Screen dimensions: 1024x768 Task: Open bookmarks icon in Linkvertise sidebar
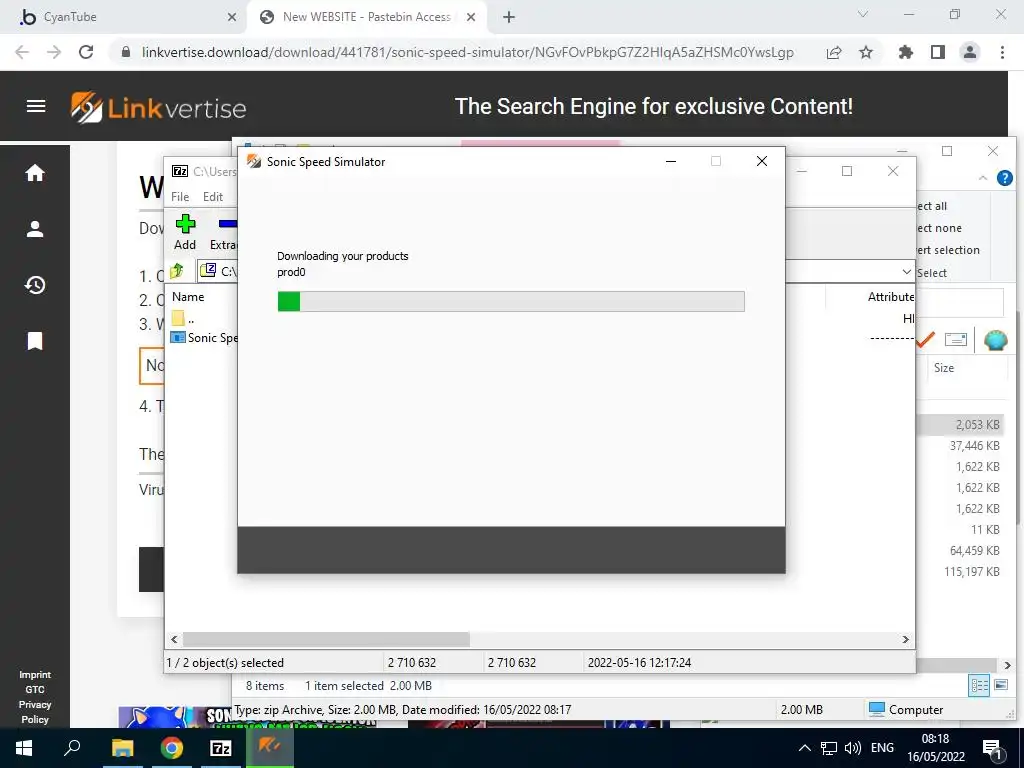pos(35,341)
